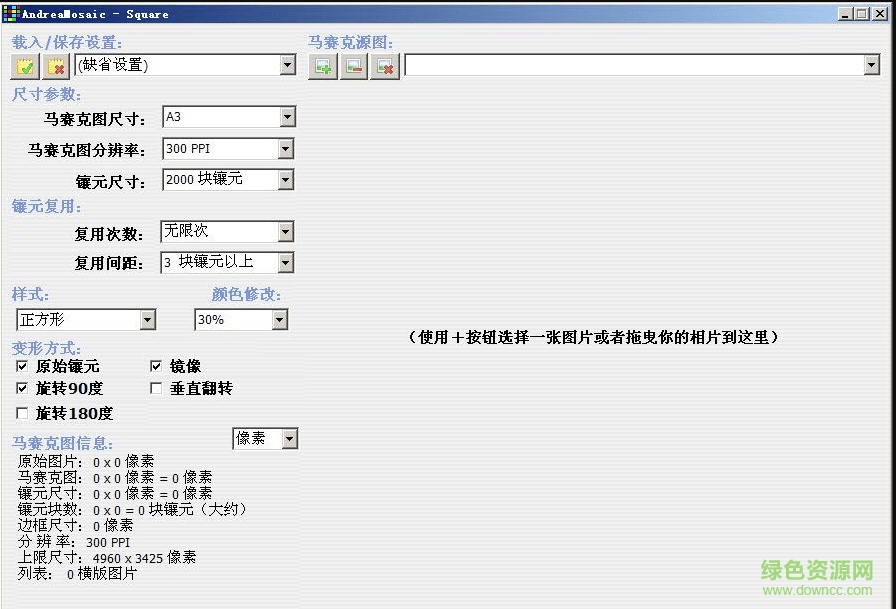Screen dimensions: 896x609
Task: Click the 镶元块数 info line
Action: (x=132, y=510)
